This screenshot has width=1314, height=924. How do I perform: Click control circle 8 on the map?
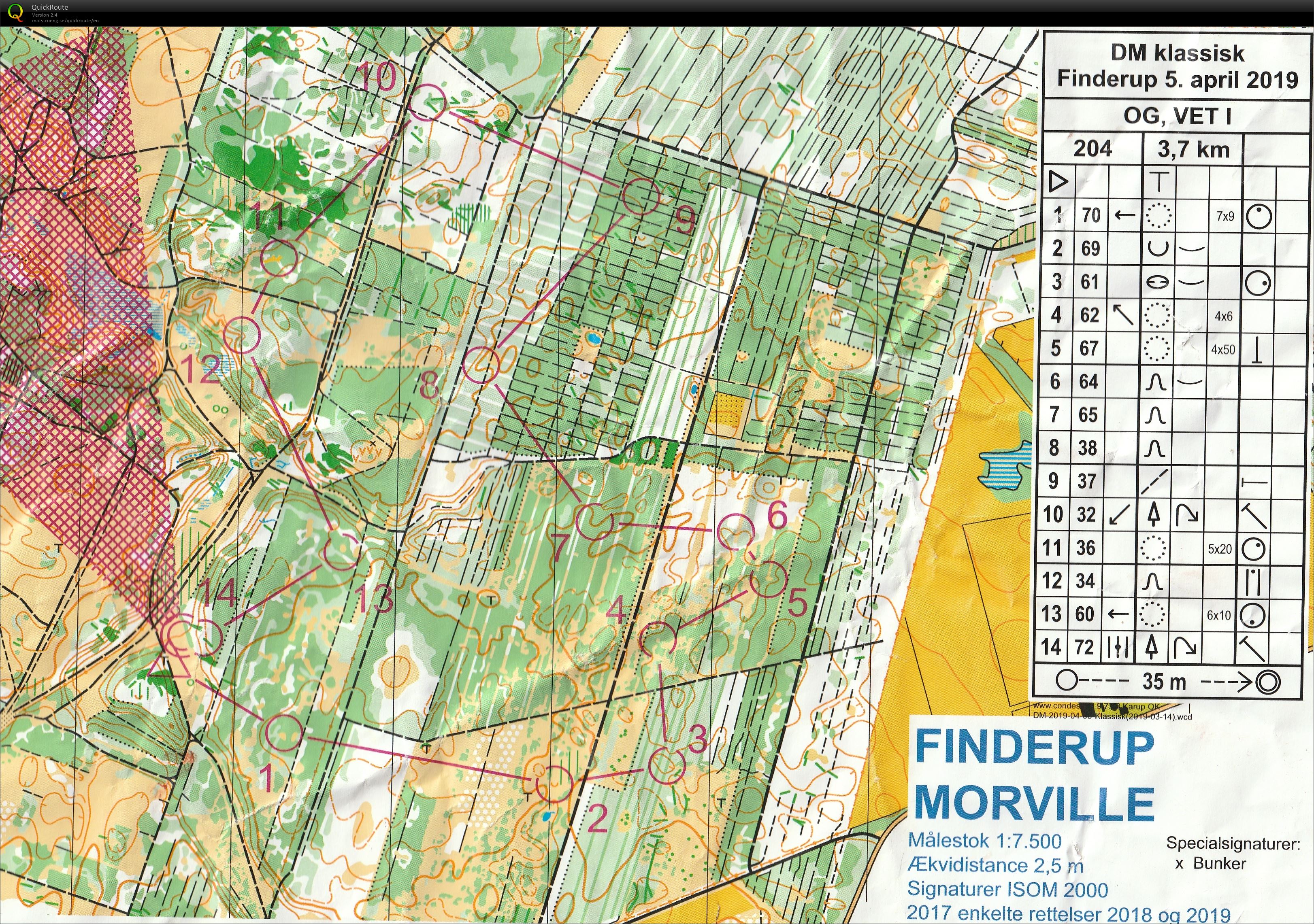pyautogui.click(x=481, y=364)
